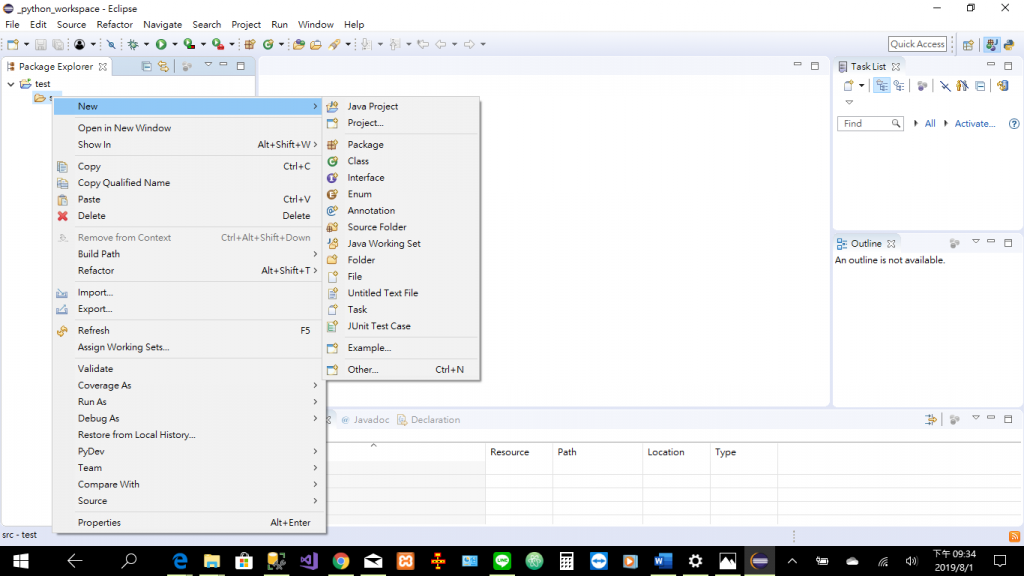Expand the All working set arrow
Screen dimensions: 1024x576
916,123
